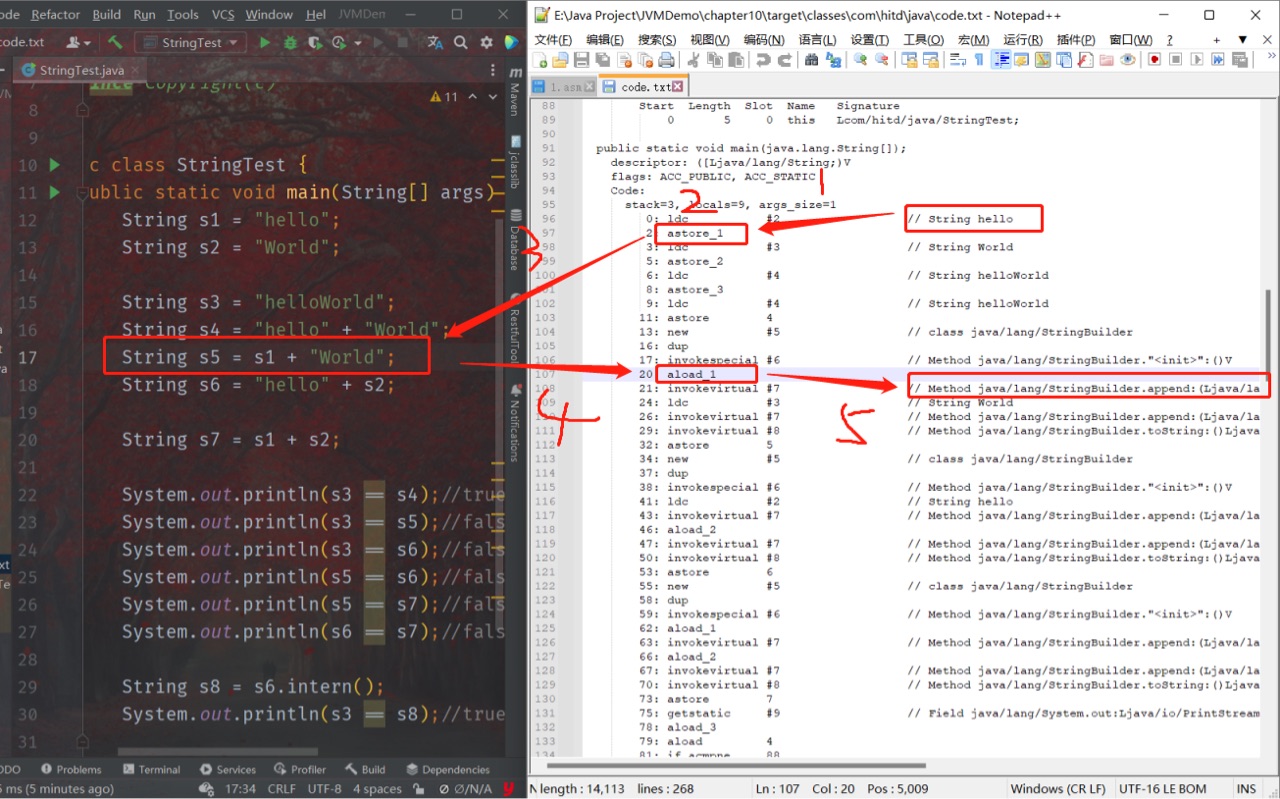Open Folder as Workspace icon in Notepad++
1280x799 pixels.
(1106, 60)
